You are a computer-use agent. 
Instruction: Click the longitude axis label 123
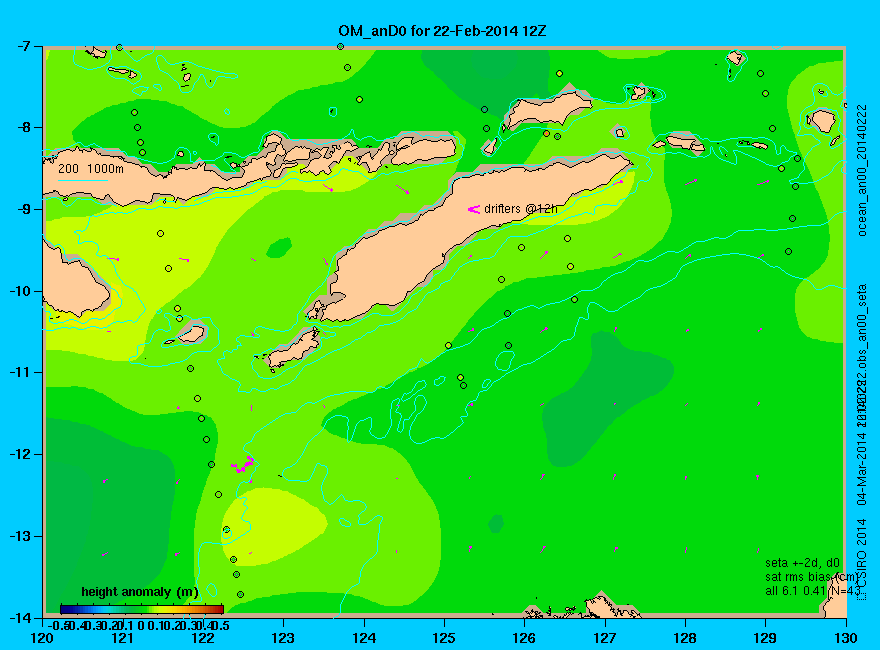coord(283,638)
